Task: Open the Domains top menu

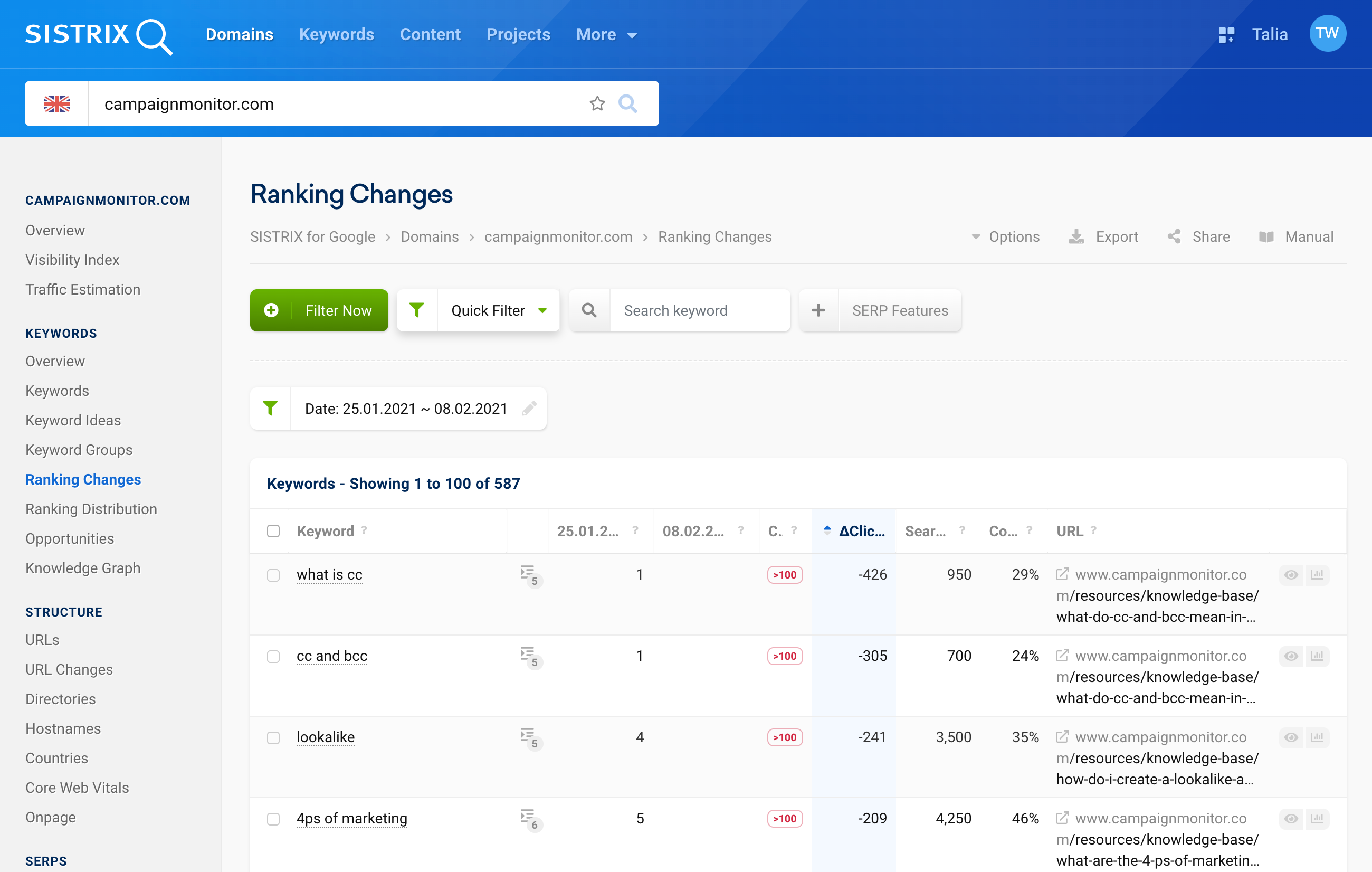Action: 239,35
